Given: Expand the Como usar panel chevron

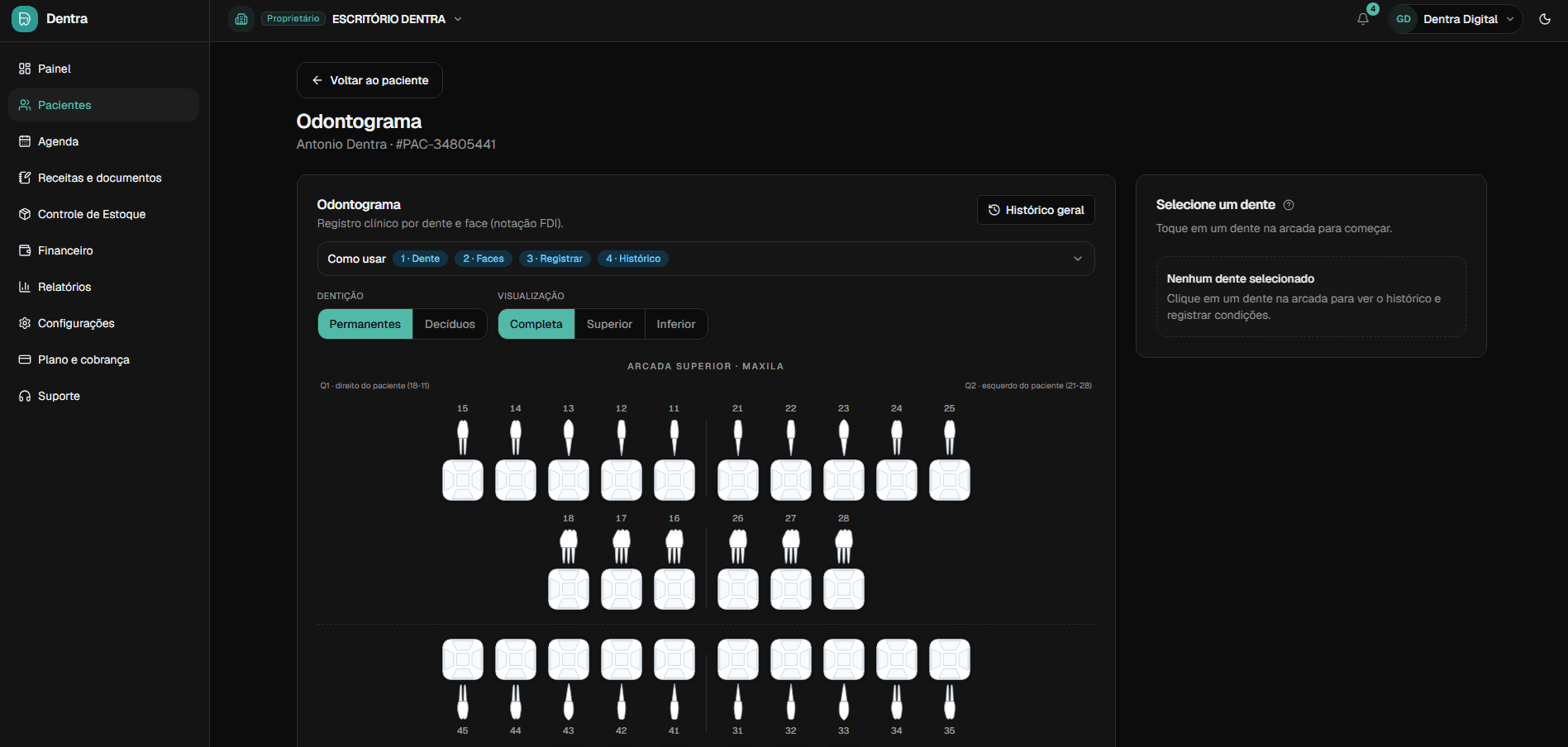Looking at the screenshot, I should coord(1078,259).
